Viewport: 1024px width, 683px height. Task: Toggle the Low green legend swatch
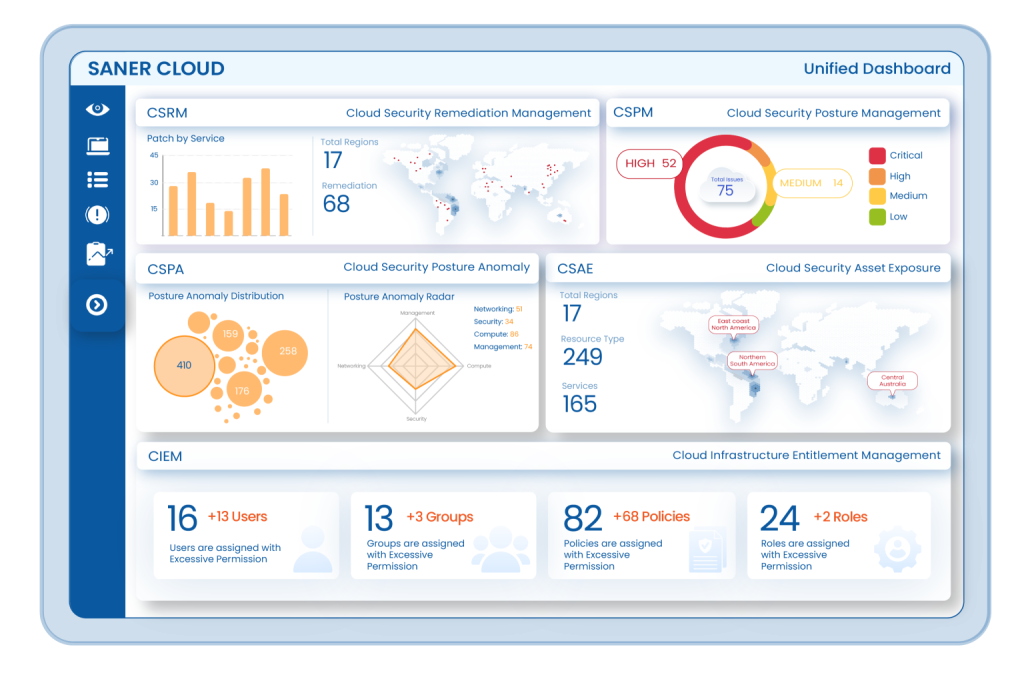(877, 216)
